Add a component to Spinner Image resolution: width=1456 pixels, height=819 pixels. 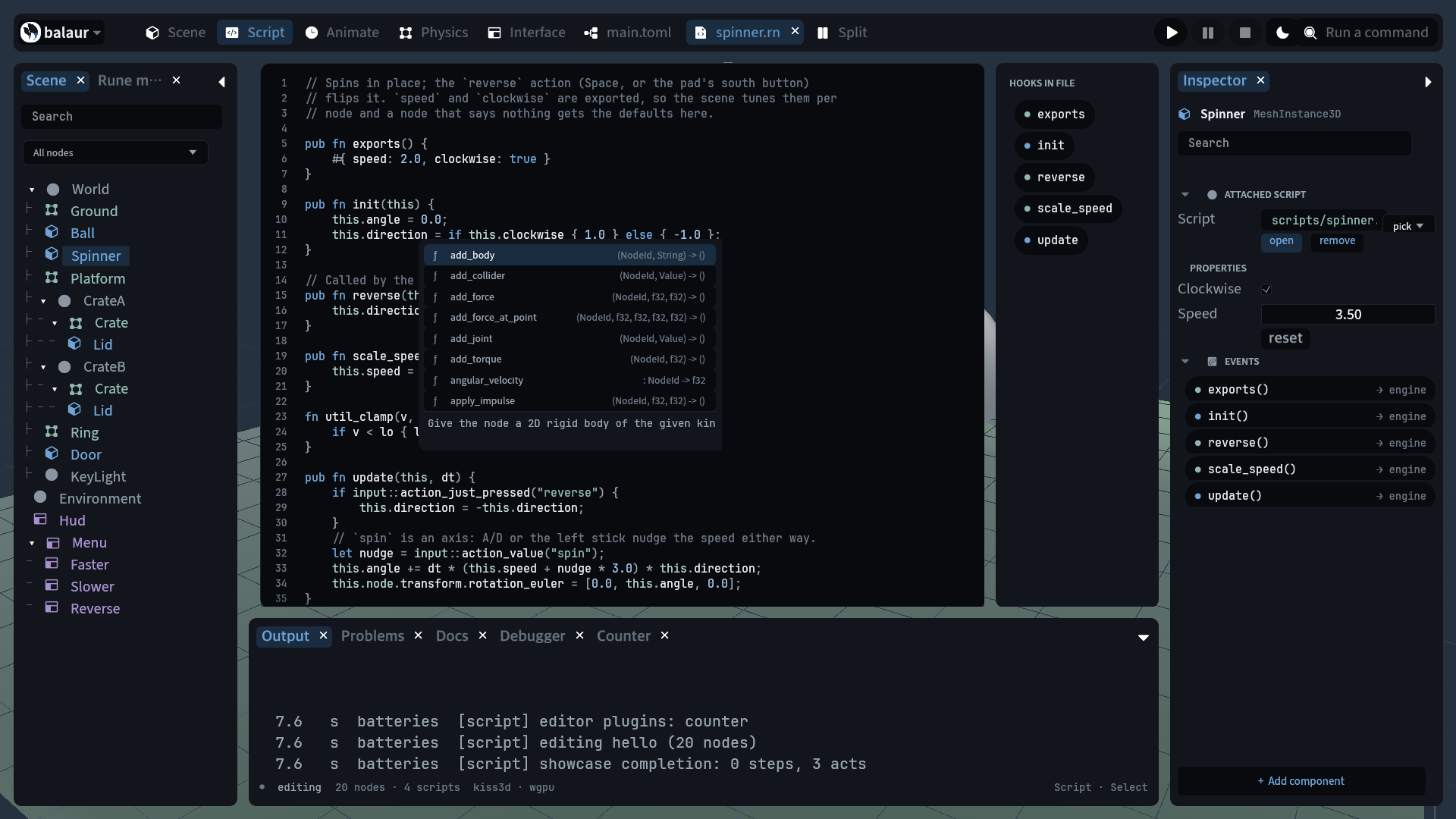(x=1301, y=781)
